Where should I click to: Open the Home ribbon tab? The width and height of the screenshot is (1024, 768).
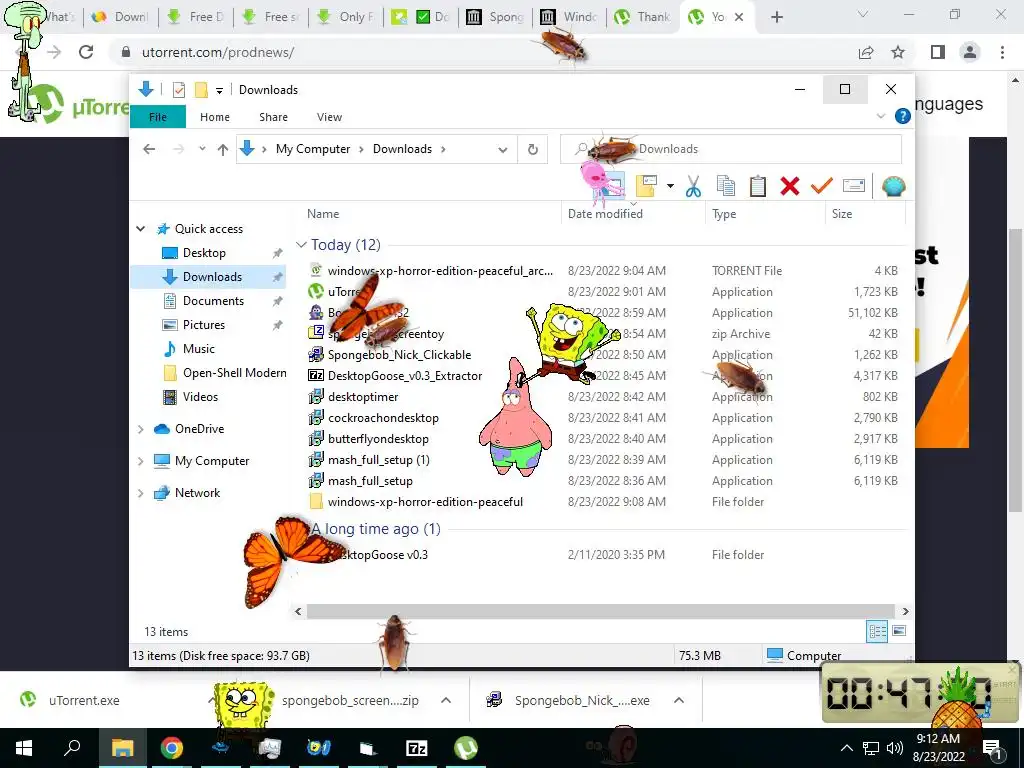[215, 117]
